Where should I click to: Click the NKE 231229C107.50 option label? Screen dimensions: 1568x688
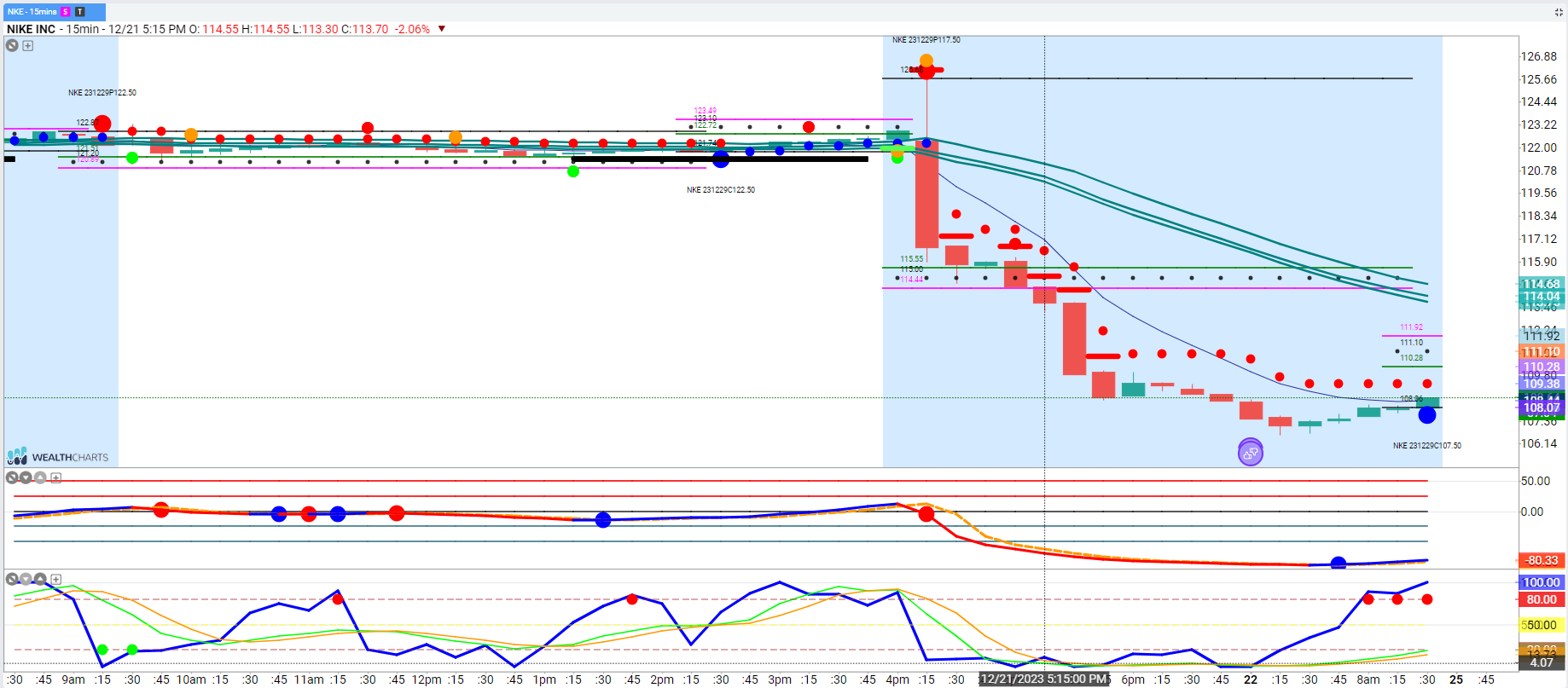[1427, 446]
